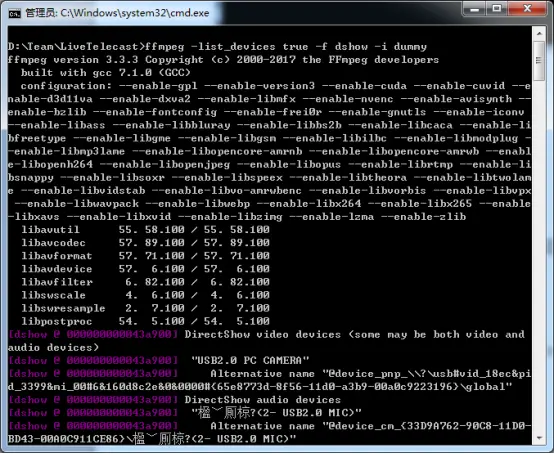Click the libavfilter version row
The height and width of the screenshot is (454, 554).
pyautogui.click(x=146, y=282)
